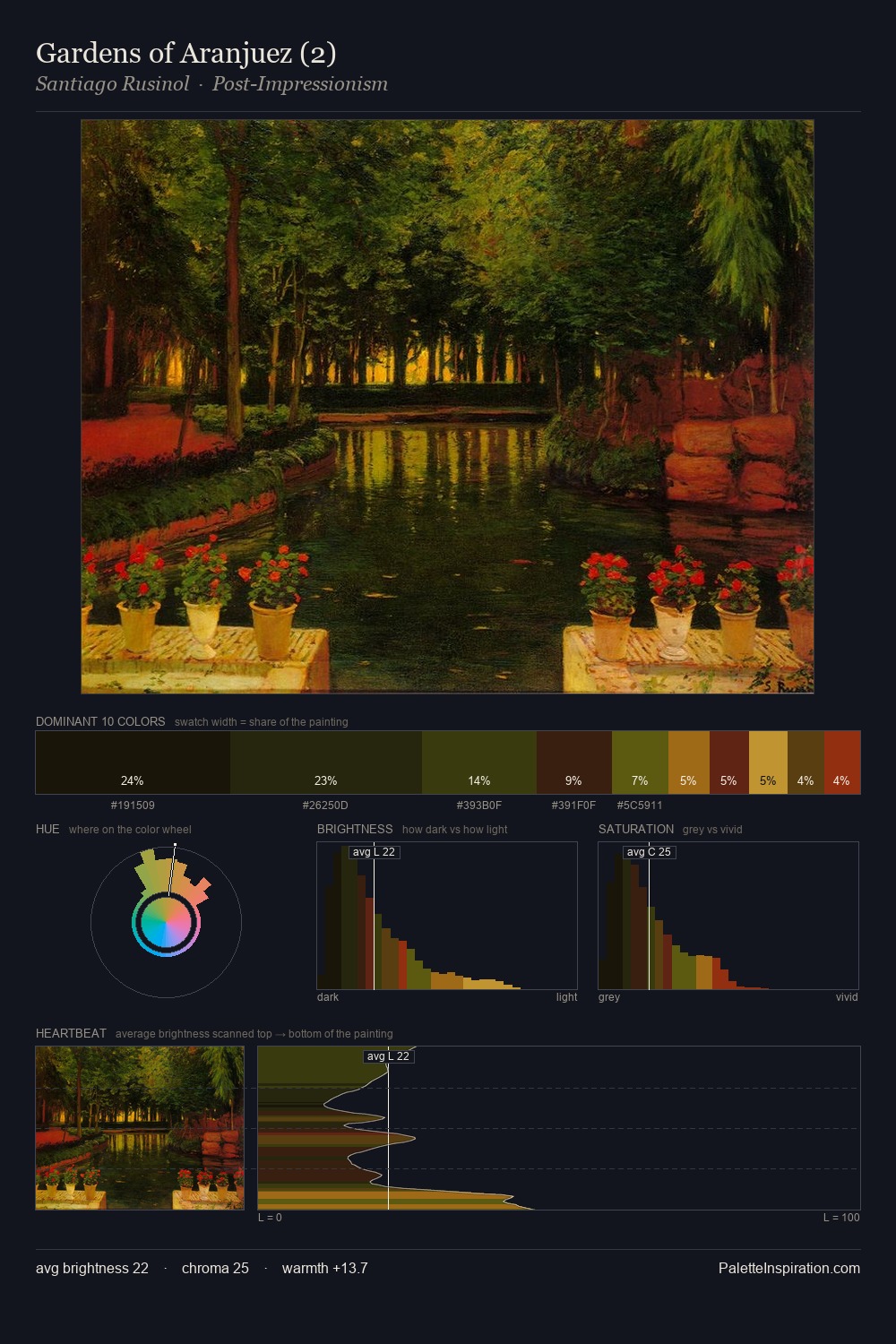The image size is (896, 1344).
Task: Click the hex code label #393B0F
Action: click(479, 806)
